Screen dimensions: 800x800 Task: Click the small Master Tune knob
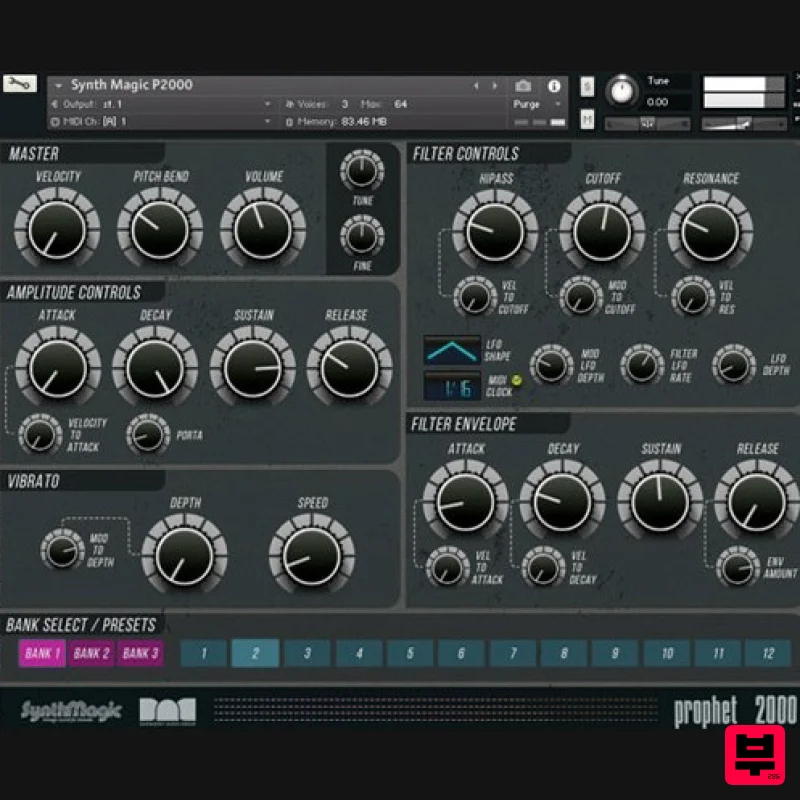pyautogui.click(x=362, y=170)
